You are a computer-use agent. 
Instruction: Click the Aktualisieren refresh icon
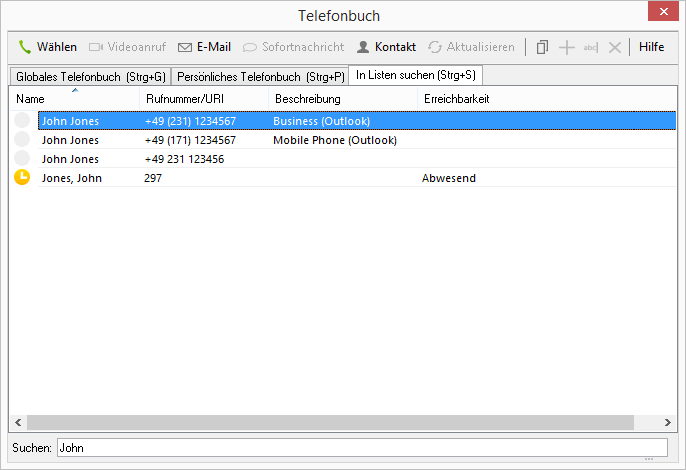435,47
